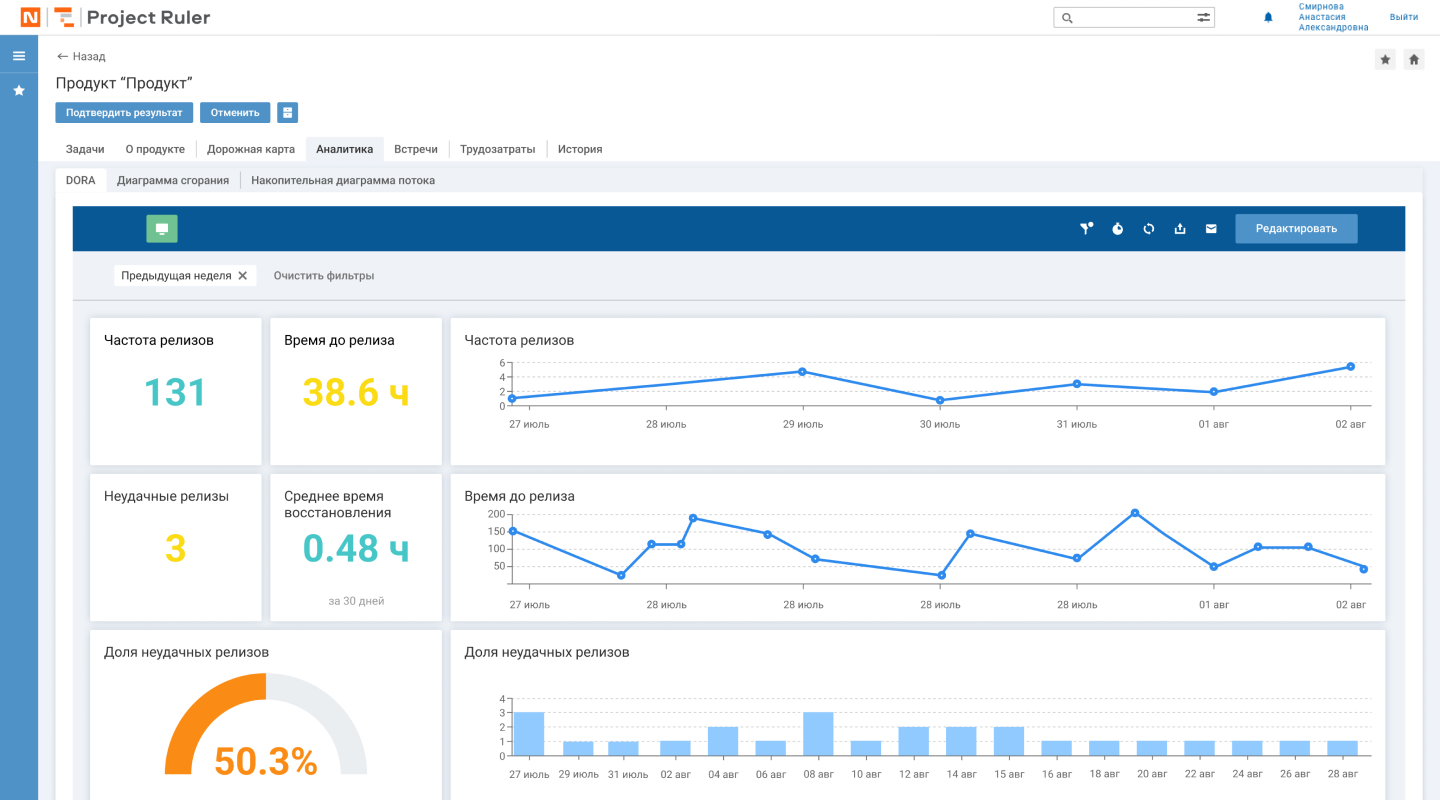Open the 'Диаграмма сгорания' sub-tab
1440x800 pixels.
173,181
